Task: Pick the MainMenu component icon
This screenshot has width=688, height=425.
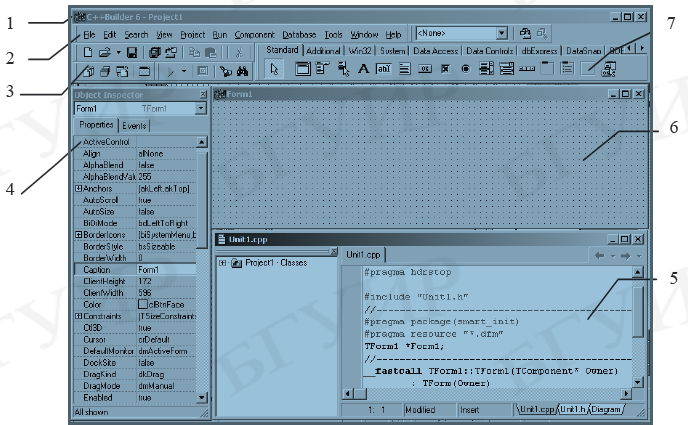Action: [x=322, y=69]
